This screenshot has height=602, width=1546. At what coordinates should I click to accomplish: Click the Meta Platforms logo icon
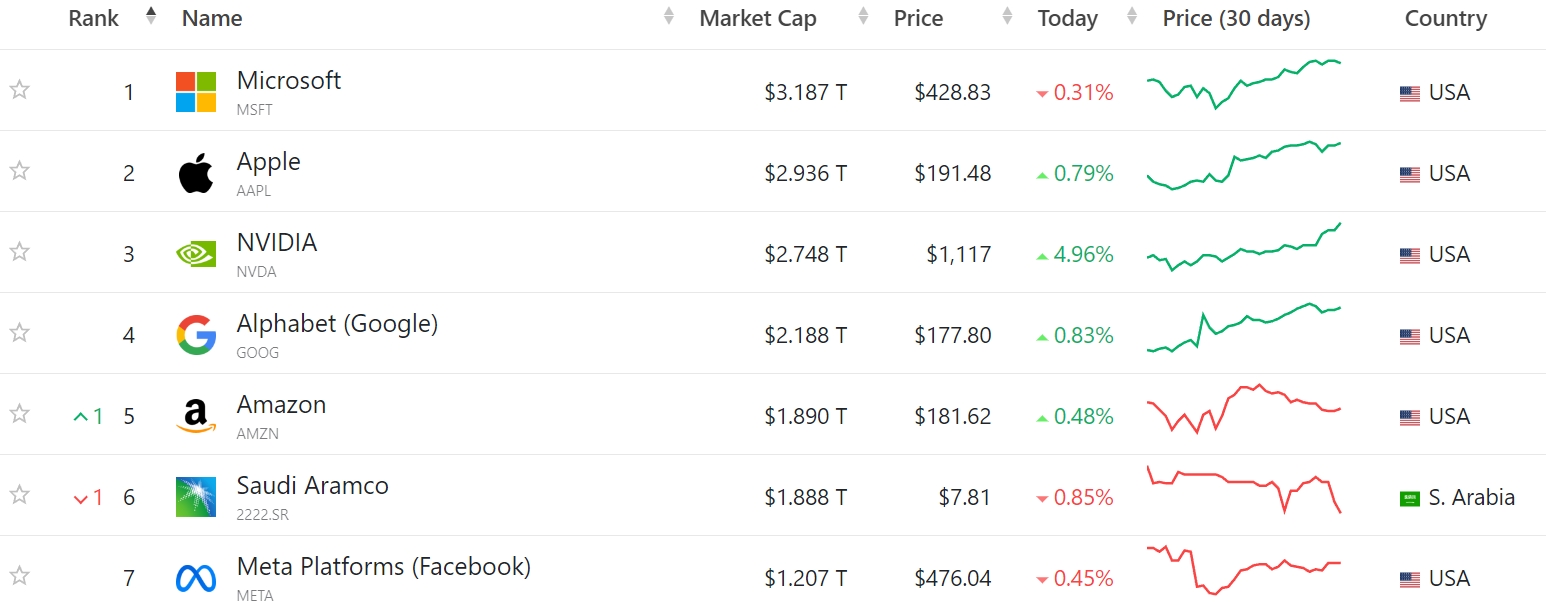click(196, 578)
